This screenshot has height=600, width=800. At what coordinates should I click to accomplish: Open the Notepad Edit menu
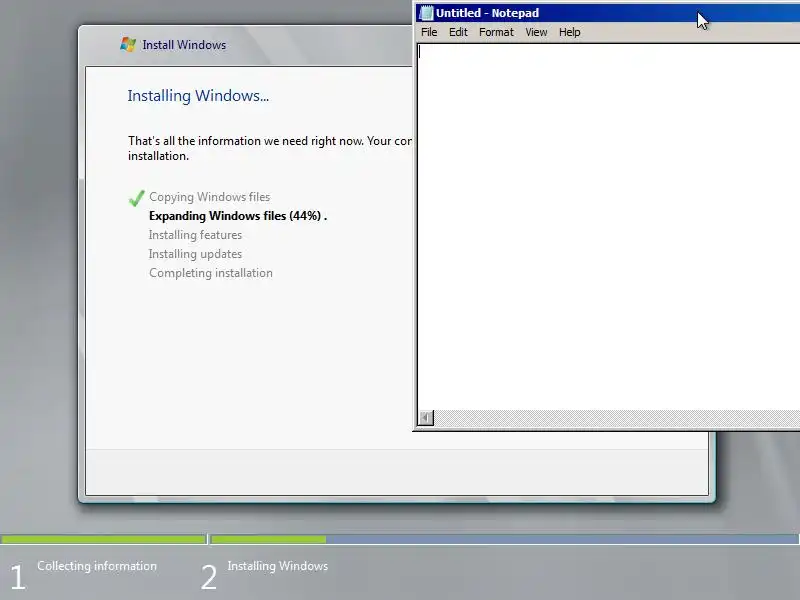click(x=458, y=32)
